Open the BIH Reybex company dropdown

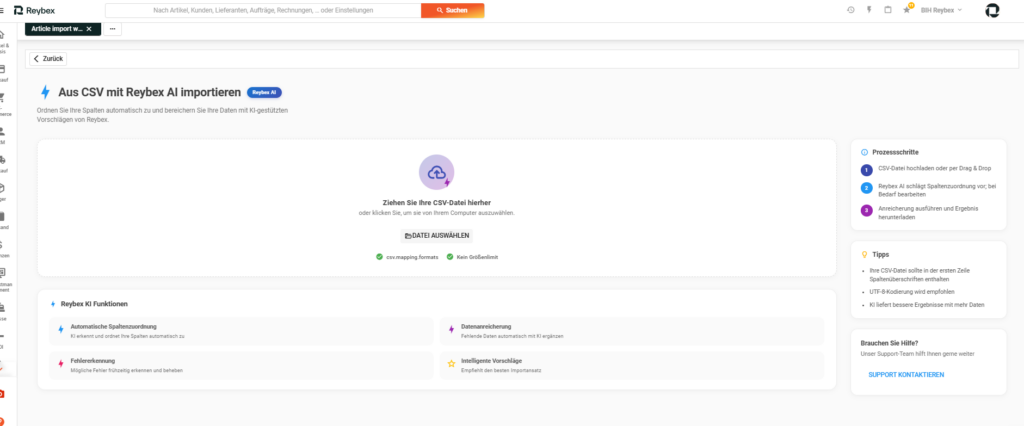941,10
